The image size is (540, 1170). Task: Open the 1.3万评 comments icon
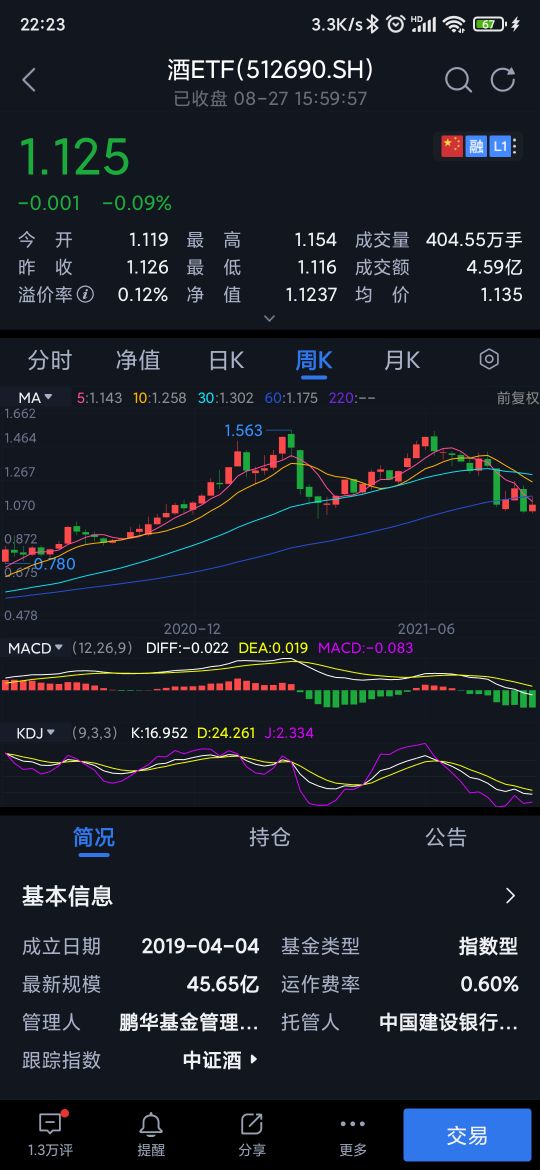click(51, 1124)
